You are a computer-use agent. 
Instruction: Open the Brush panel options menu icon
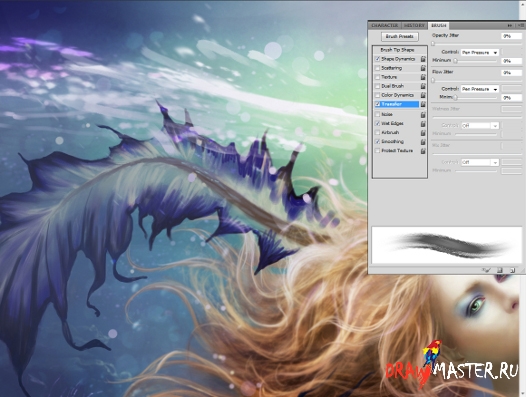[521, 26]
